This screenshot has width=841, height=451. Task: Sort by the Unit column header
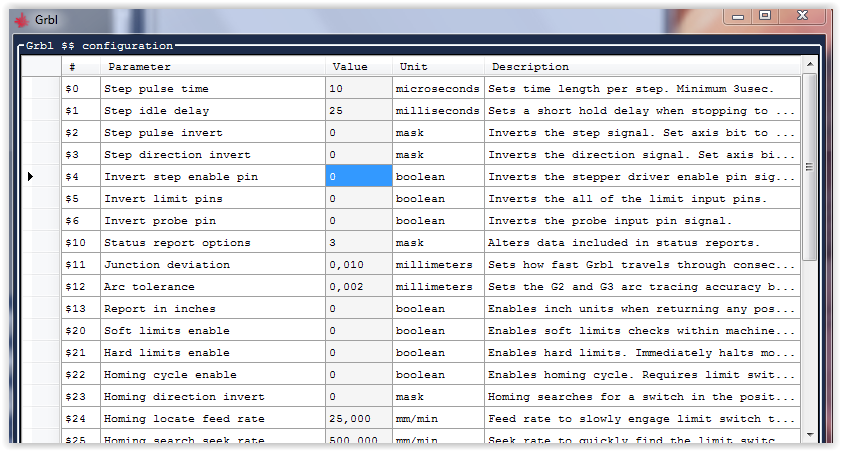(438, 66)
